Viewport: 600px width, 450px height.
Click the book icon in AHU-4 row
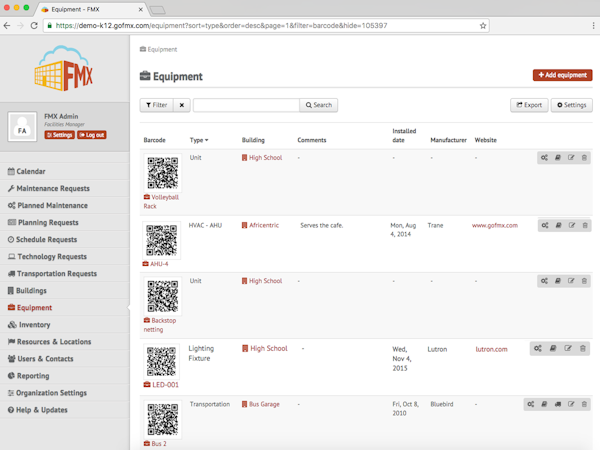click(558, 225)
